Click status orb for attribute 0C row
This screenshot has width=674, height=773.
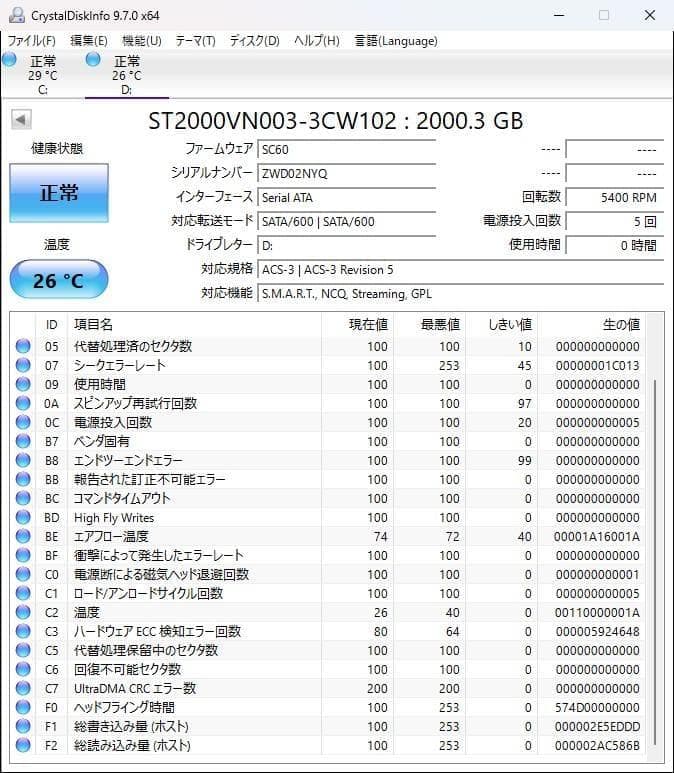pos(23,422)
